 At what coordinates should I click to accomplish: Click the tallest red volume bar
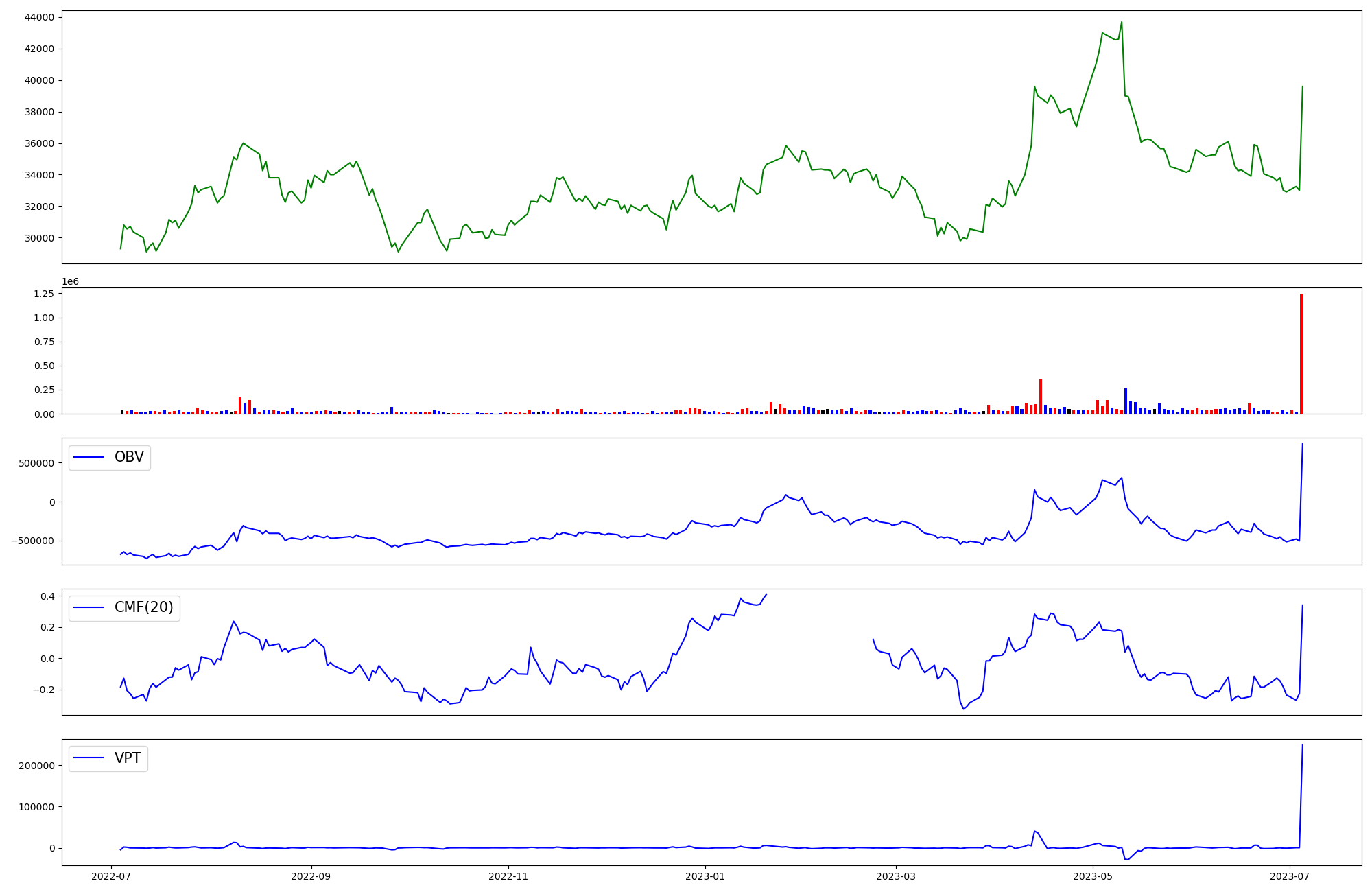click(1301, 353)
